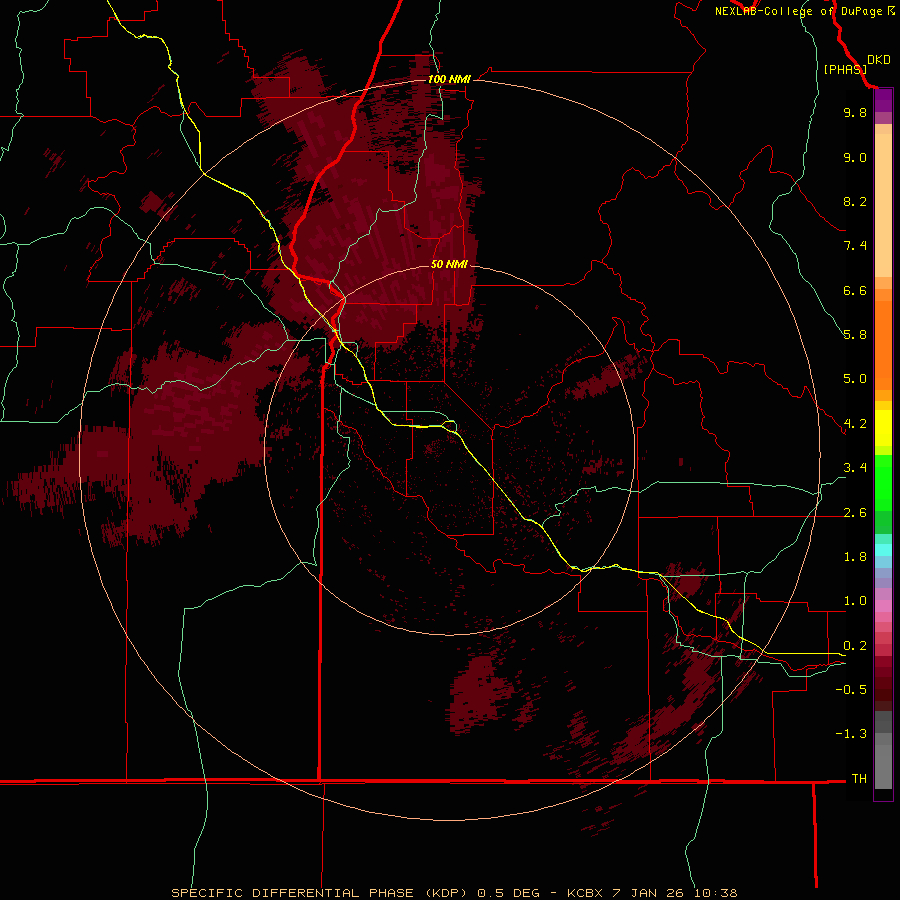This screenshot has height=900, width=900.
Task: Click the -0.5 scale label
Action: pyautogui.click(x=851, y=690)
